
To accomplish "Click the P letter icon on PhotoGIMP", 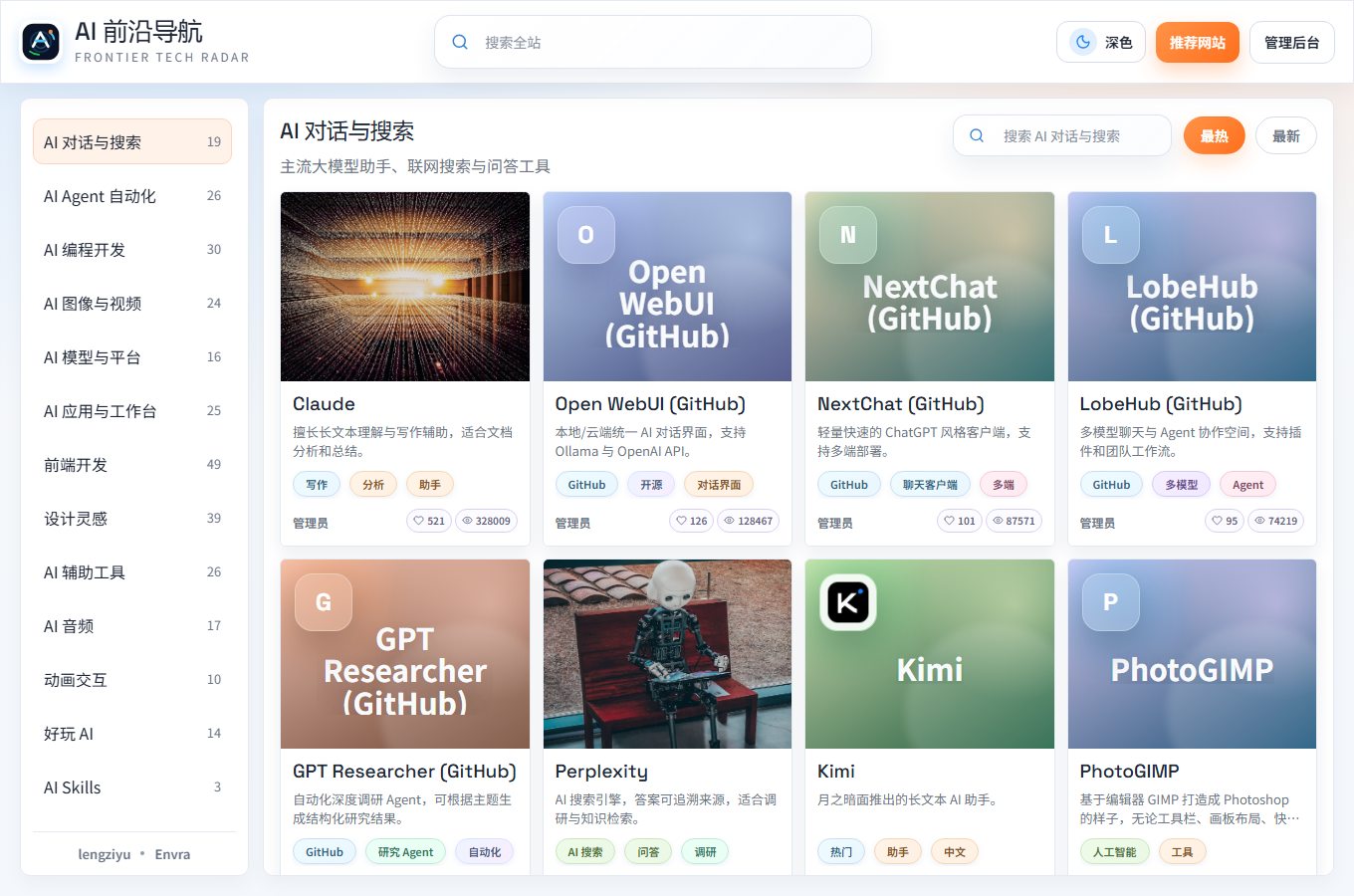I will click(x=1111, y=602).
